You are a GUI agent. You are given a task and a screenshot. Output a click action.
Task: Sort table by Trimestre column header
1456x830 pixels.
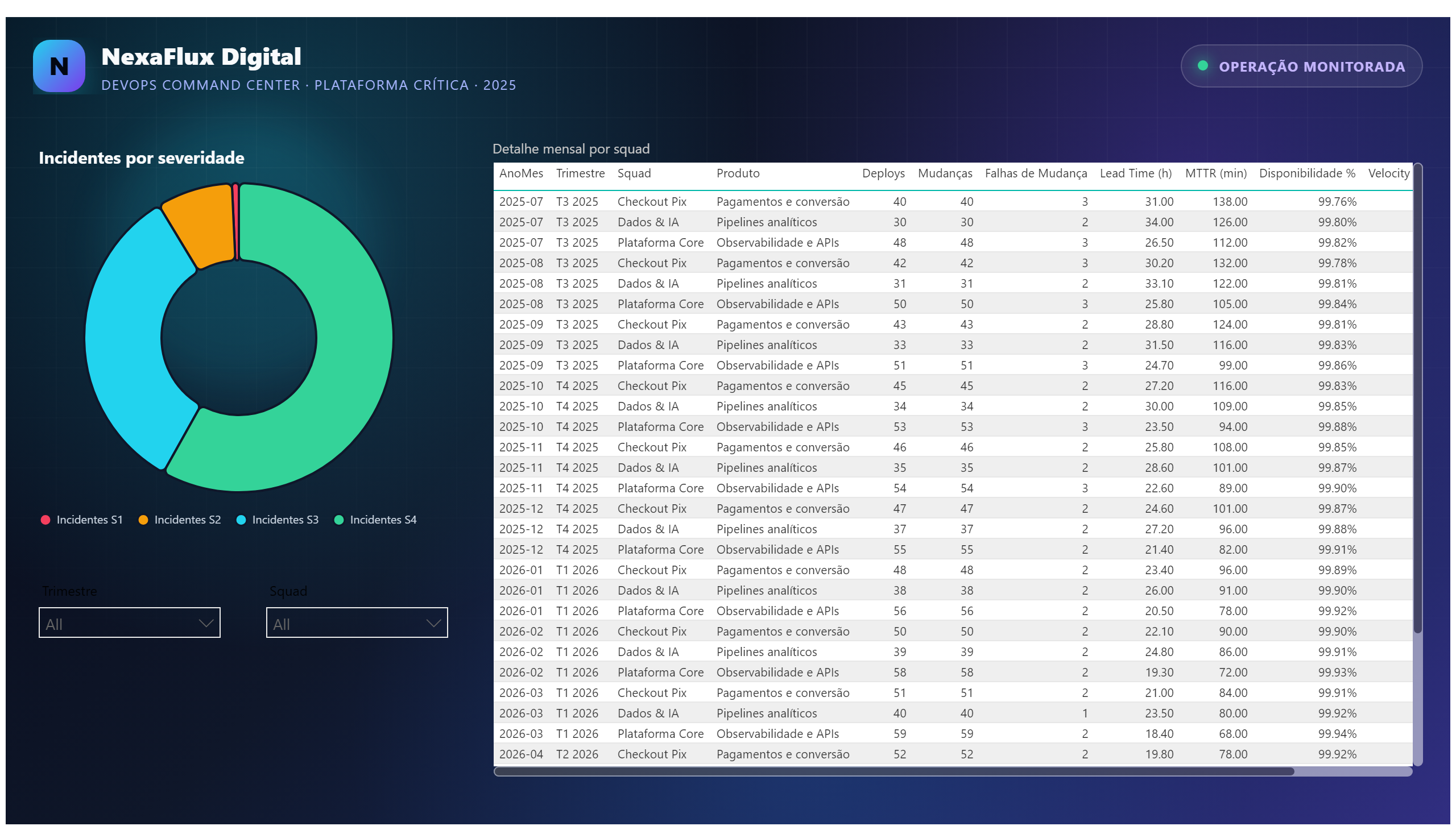tap(580, 173)
